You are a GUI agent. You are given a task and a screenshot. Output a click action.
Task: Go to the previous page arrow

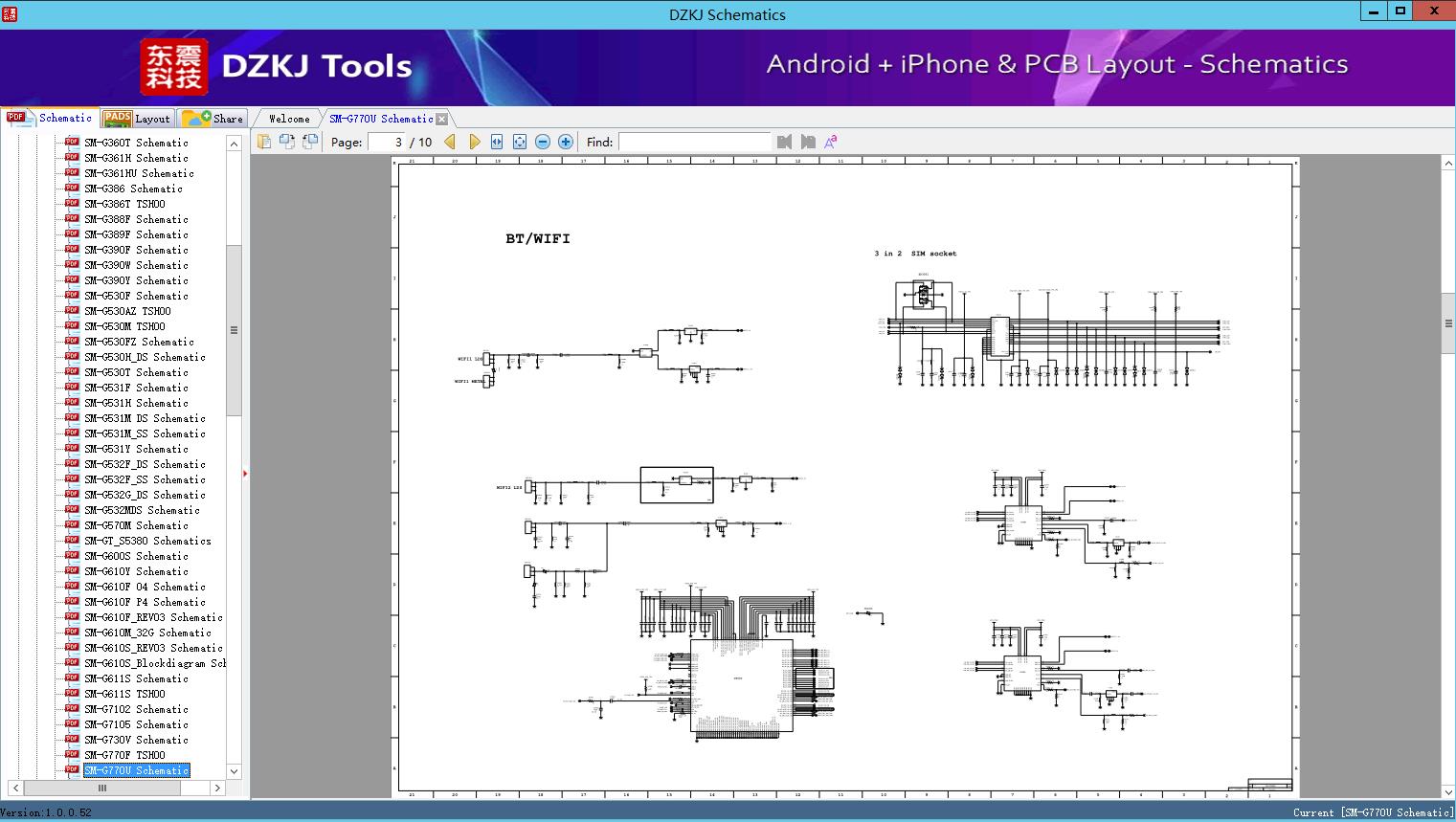[x=450, y=142]
